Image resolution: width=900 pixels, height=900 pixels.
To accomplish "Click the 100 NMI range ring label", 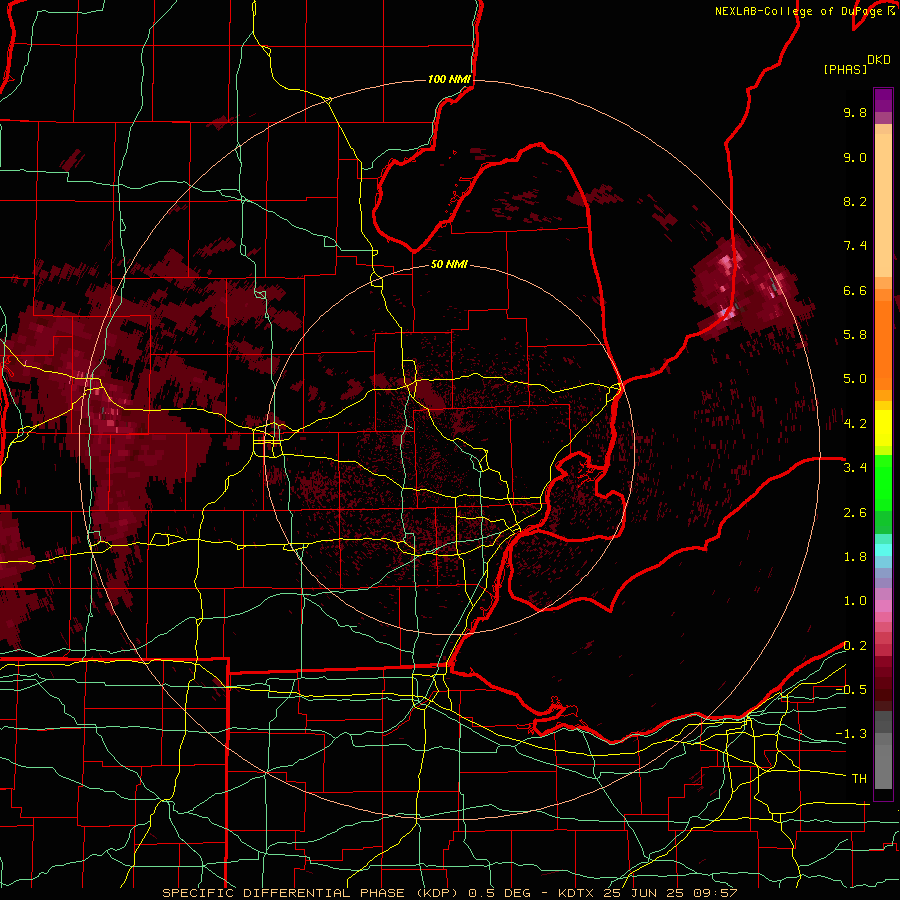I will (449, 79).
